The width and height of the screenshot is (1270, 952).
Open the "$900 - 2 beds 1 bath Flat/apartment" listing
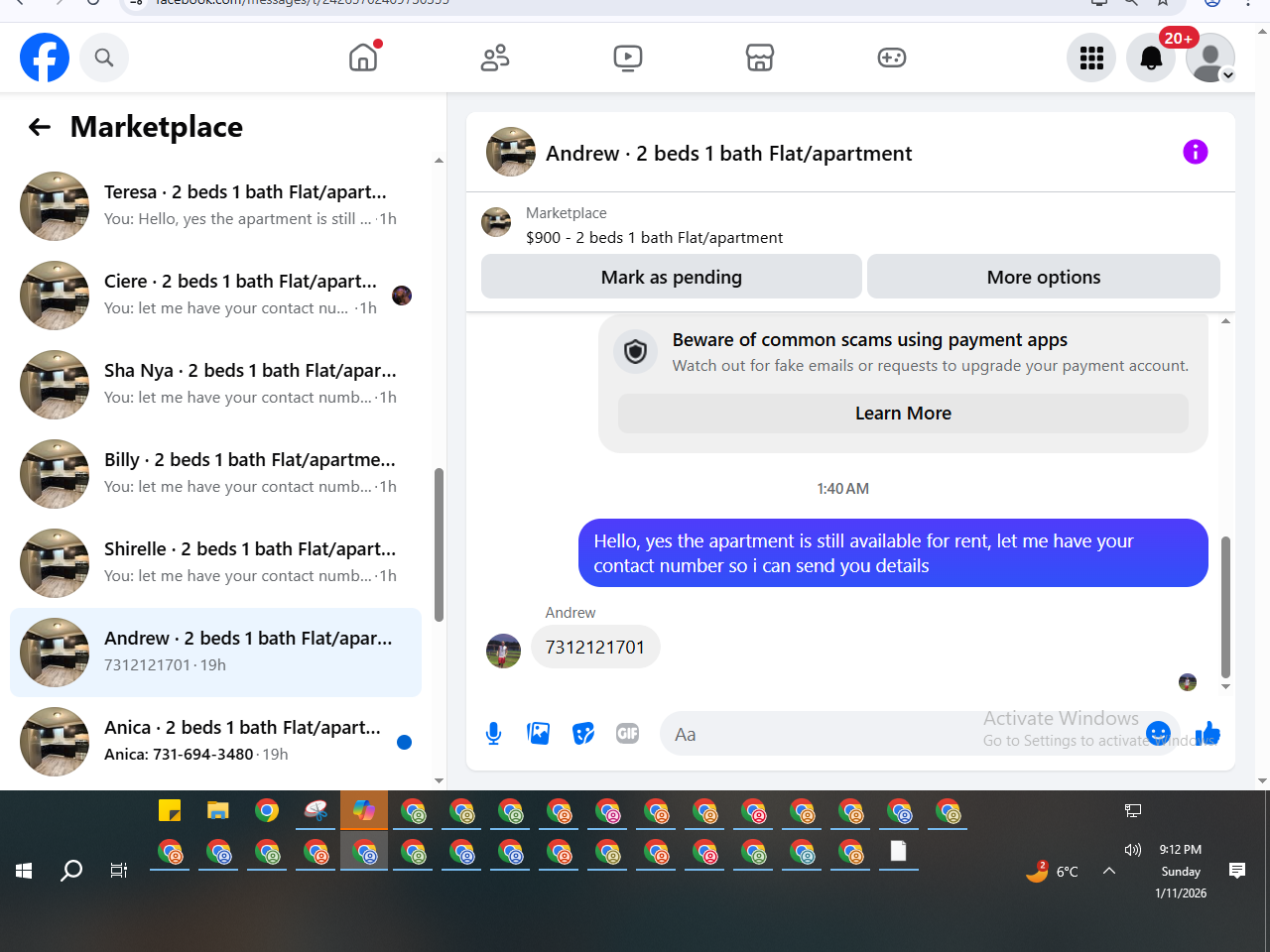(x=654, y=238)
